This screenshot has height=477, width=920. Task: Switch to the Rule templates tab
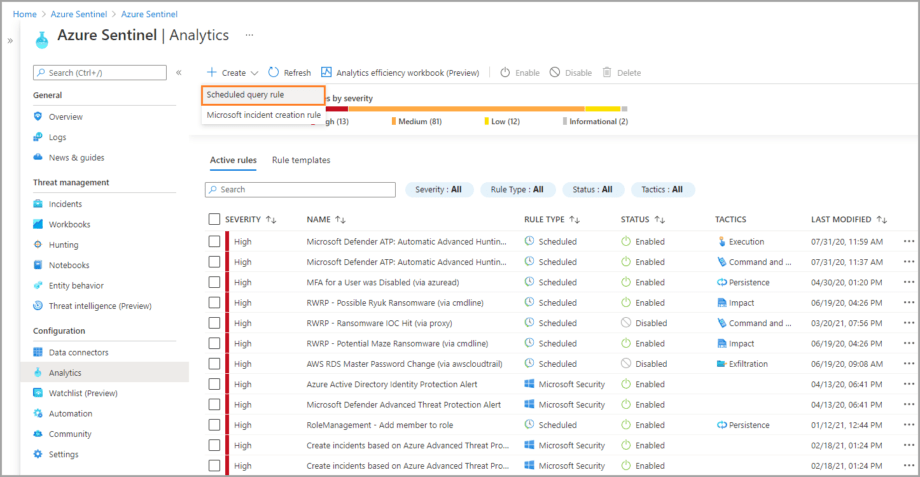(301, 160)
